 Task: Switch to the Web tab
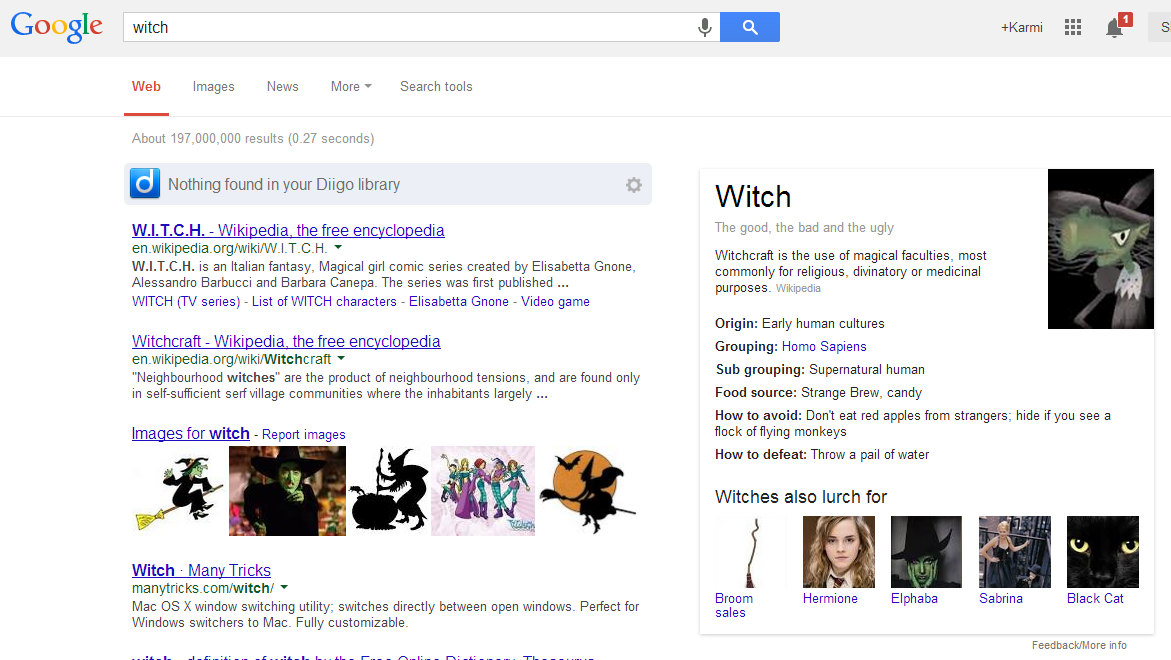point(146,87)
